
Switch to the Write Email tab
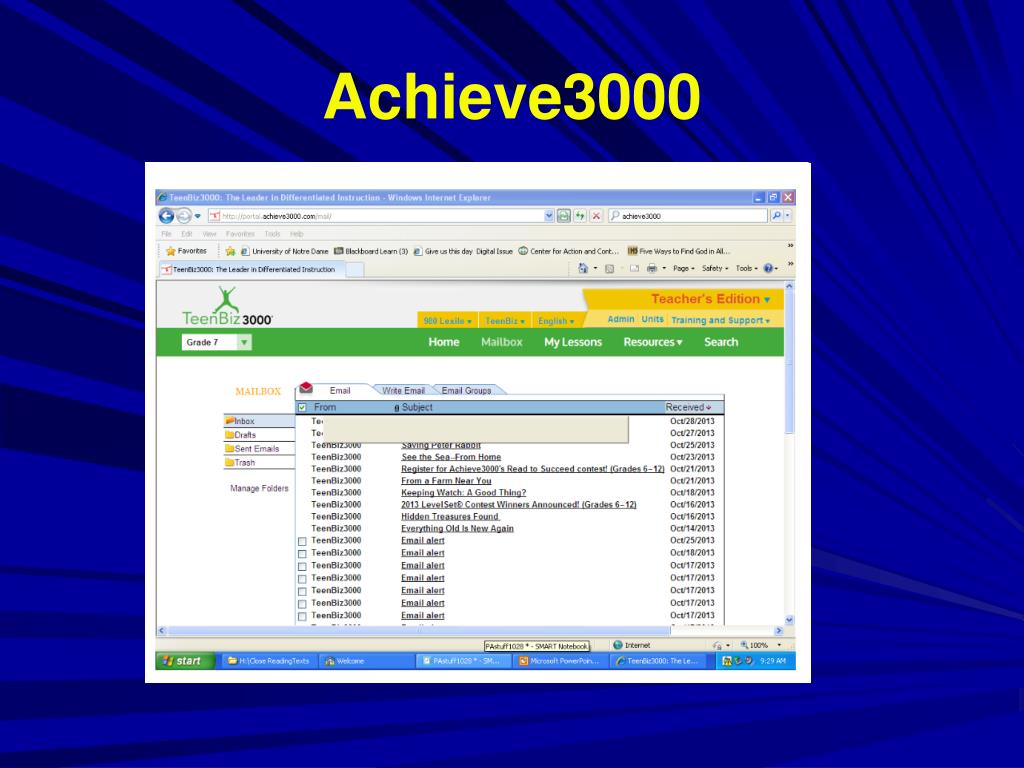click(403, 391)
